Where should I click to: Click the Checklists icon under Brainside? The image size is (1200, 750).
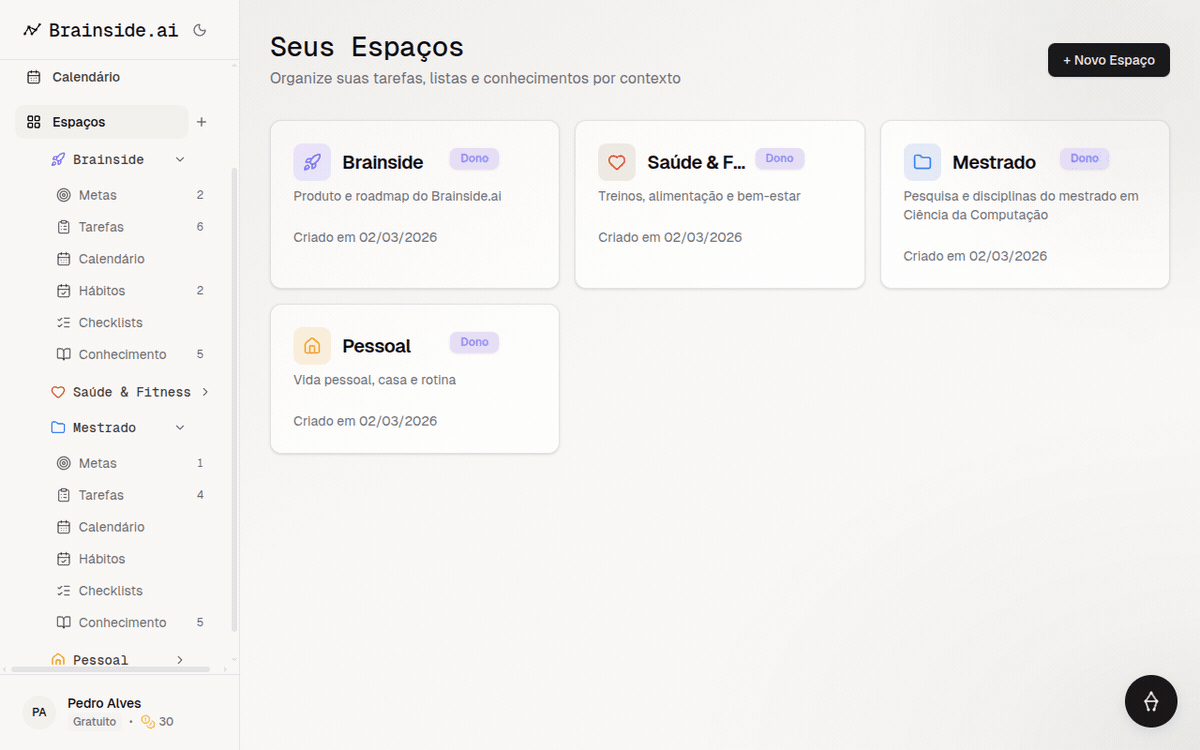[x=63, y=322]
